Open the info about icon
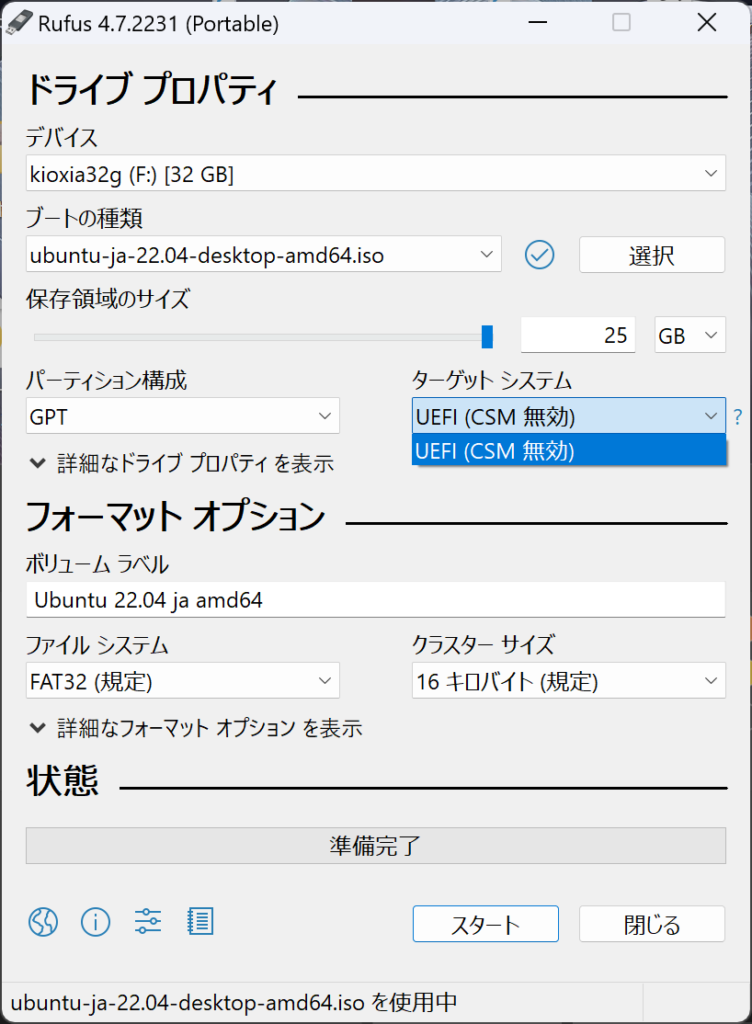This screenshot has height=1024, width=752. (95, 921)
